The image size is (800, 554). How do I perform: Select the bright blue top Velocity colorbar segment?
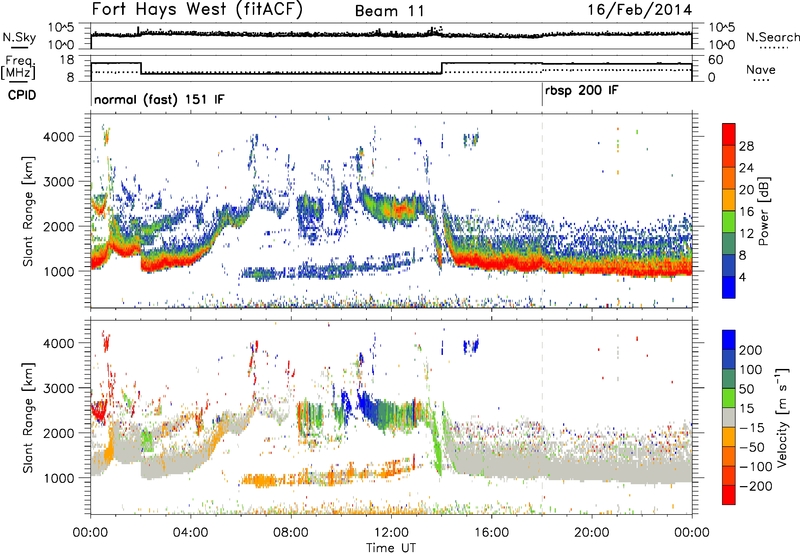(x=729, y=340)
